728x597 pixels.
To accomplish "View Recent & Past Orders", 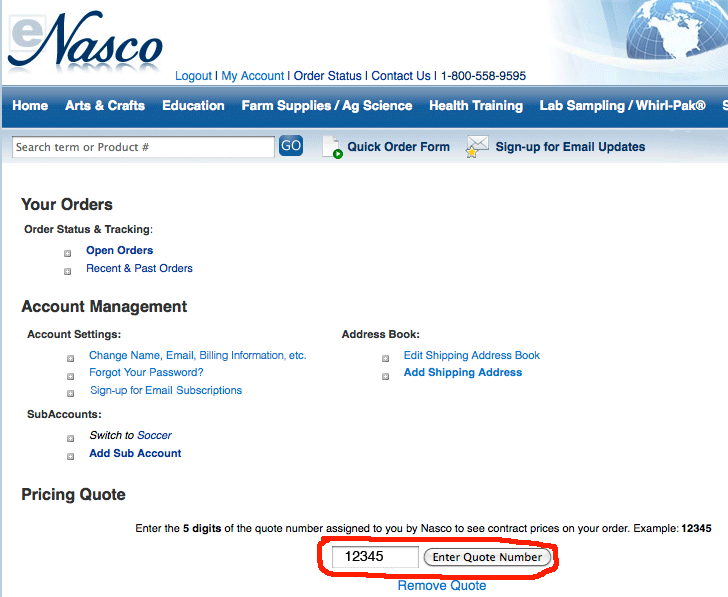I will click(139, 268).
